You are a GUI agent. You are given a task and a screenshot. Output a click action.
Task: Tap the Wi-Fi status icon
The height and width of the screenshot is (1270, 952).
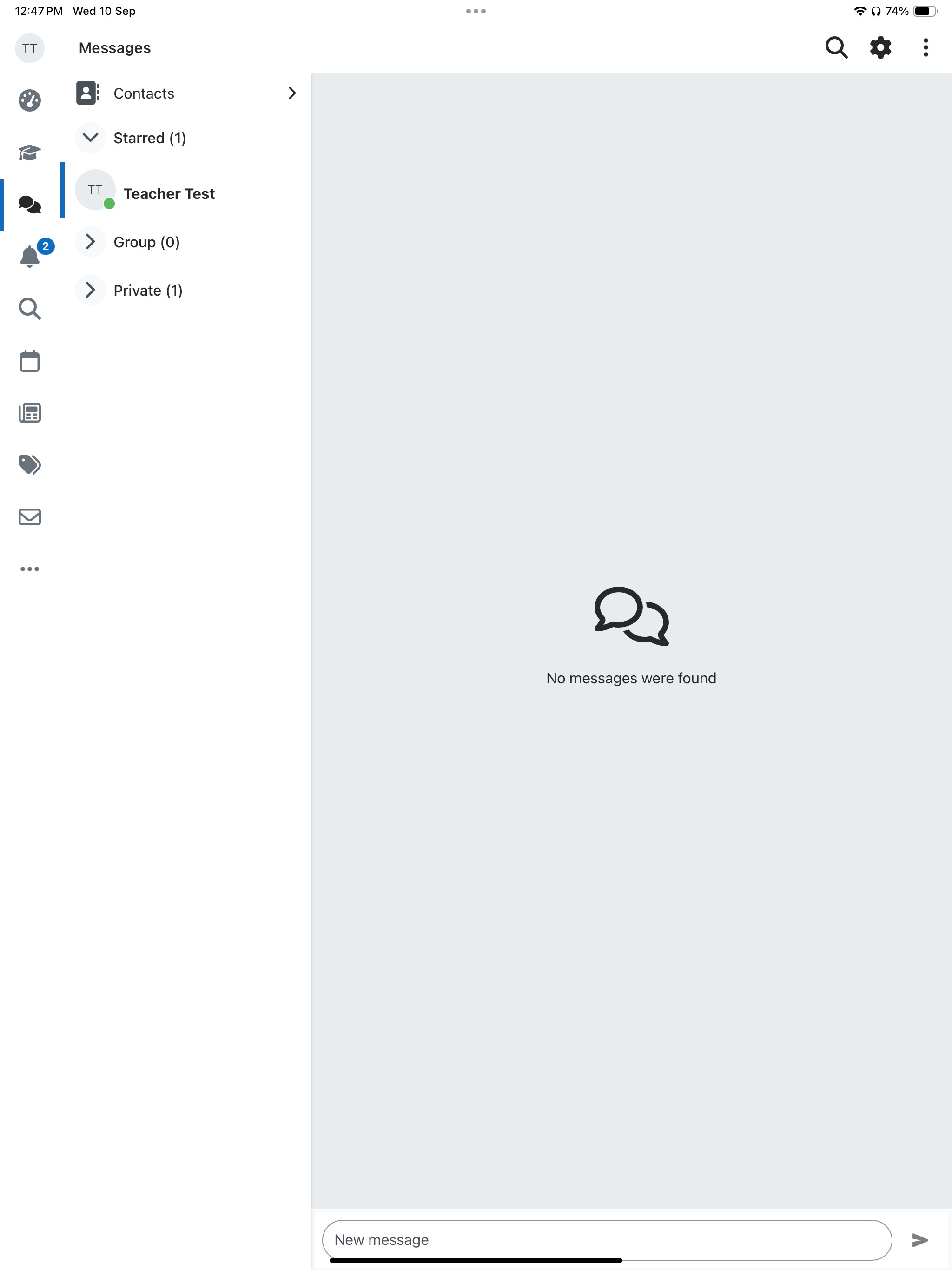click(x=859, y=11)
